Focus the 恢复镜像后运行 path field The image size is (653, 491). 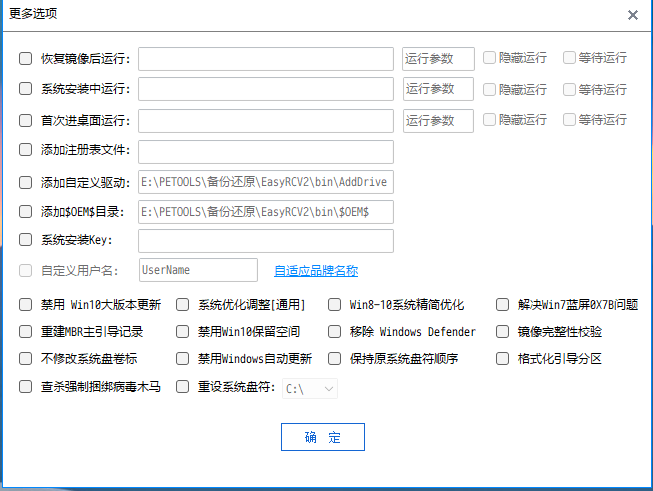coord(266,59)
